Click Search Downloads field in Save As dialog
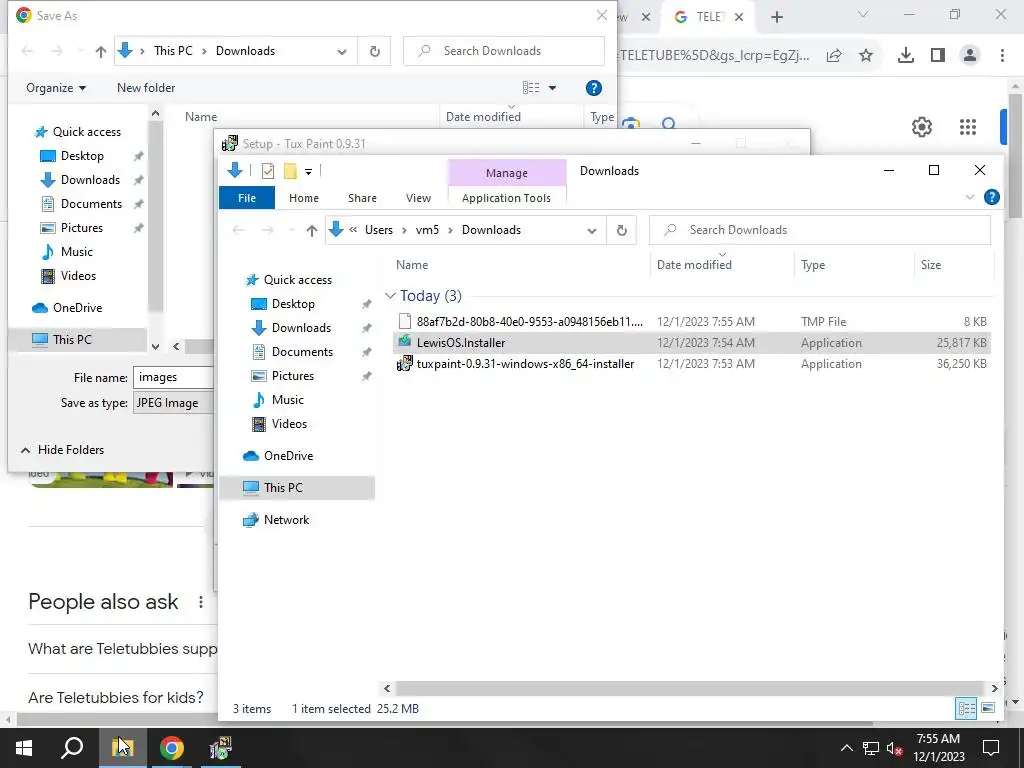Image resolution: width=1024 pixels, height=768 pixels. pyautogui.click(x=504, y=51)
